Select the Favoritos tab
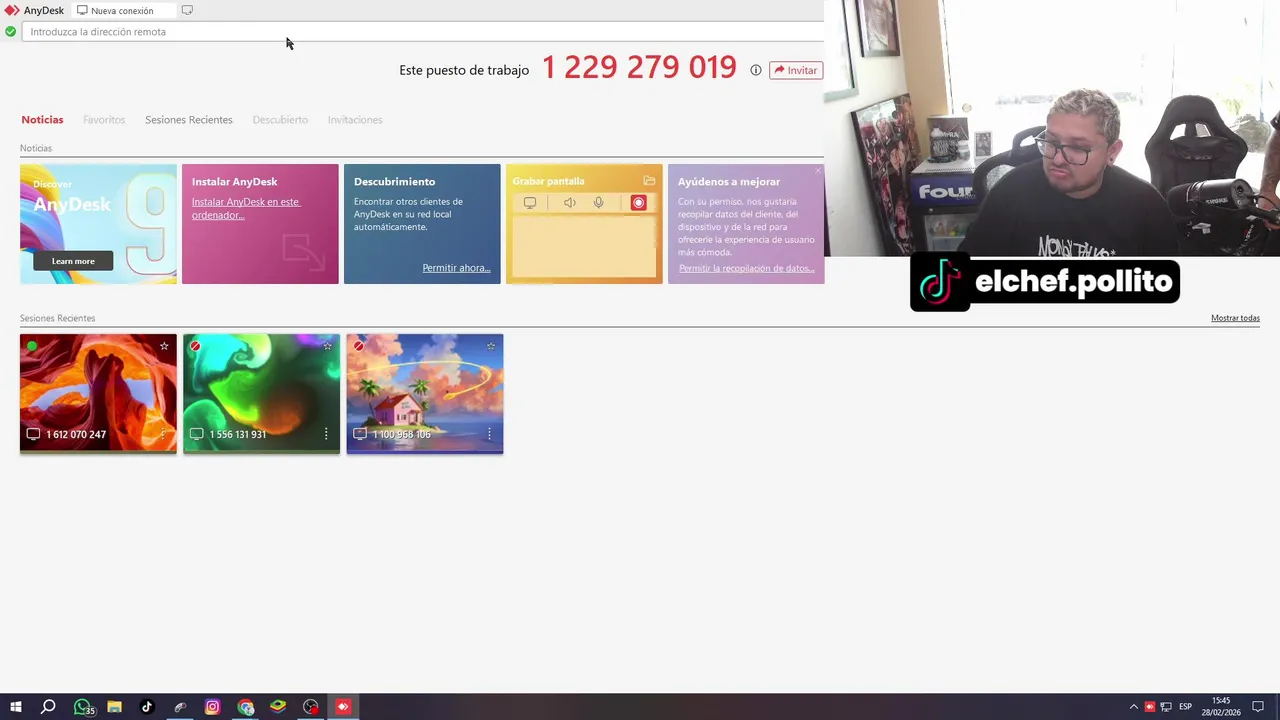 tap(104, 120)
